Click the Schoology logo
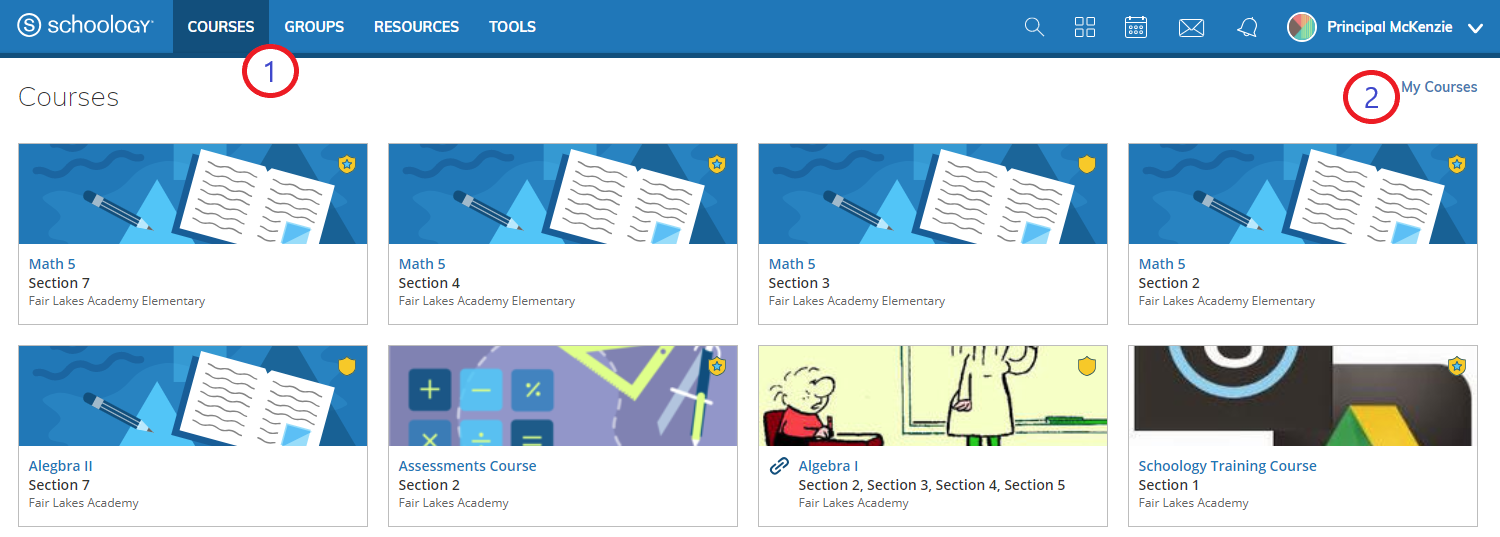 (86, 27)
